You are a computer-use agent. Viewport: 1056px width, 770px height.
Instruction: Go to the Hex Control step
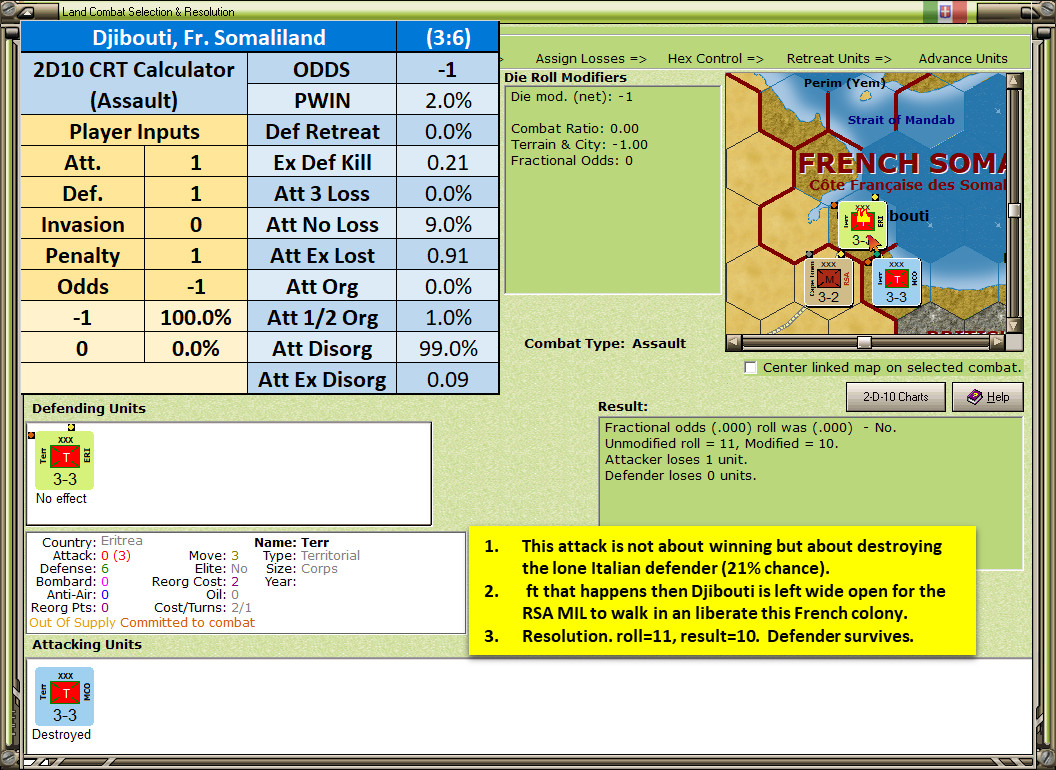(715, 59)
